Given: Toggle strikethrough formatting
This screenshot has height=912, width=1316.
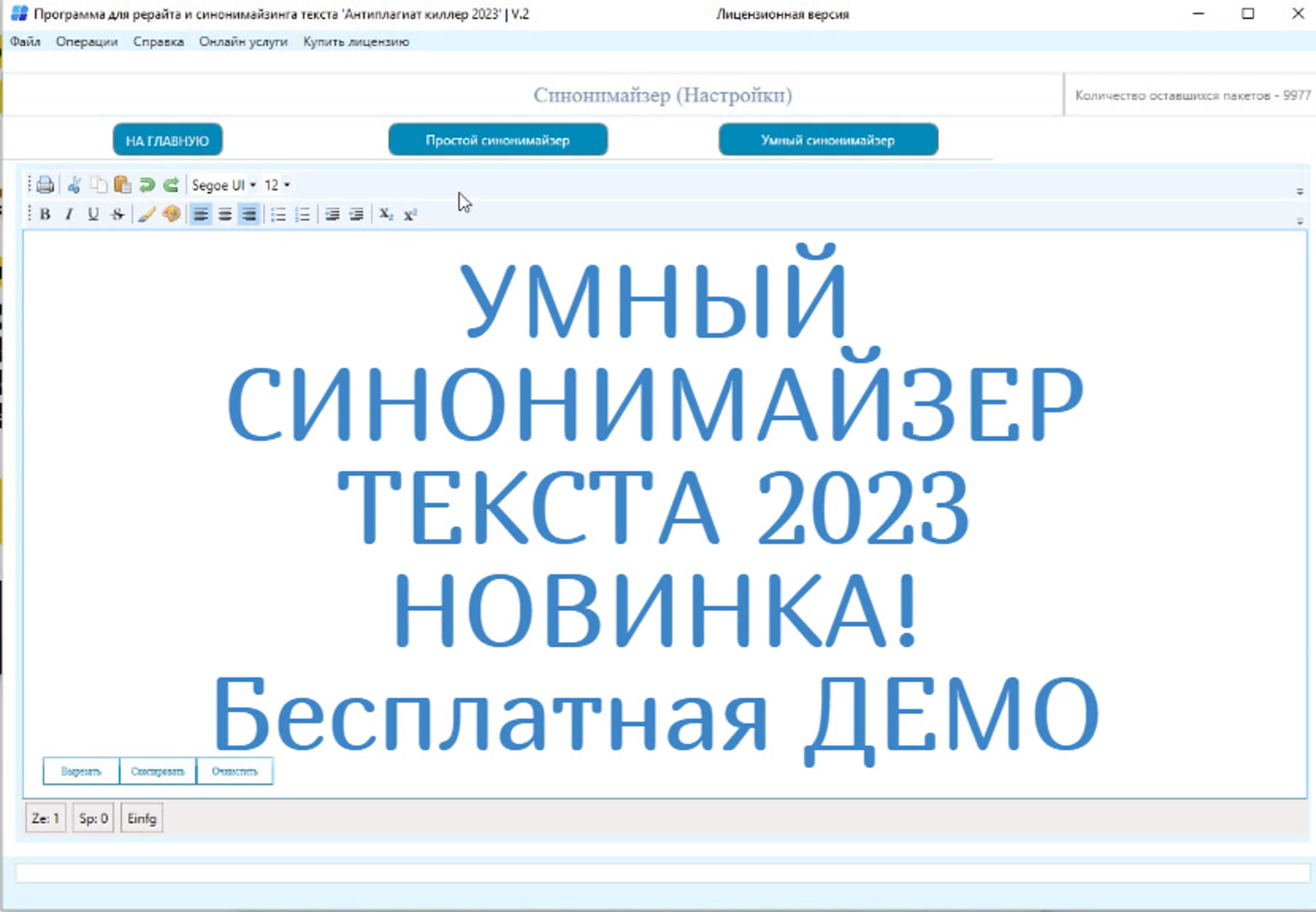Looking at the screenshot, I should click(x=118, y=214).
